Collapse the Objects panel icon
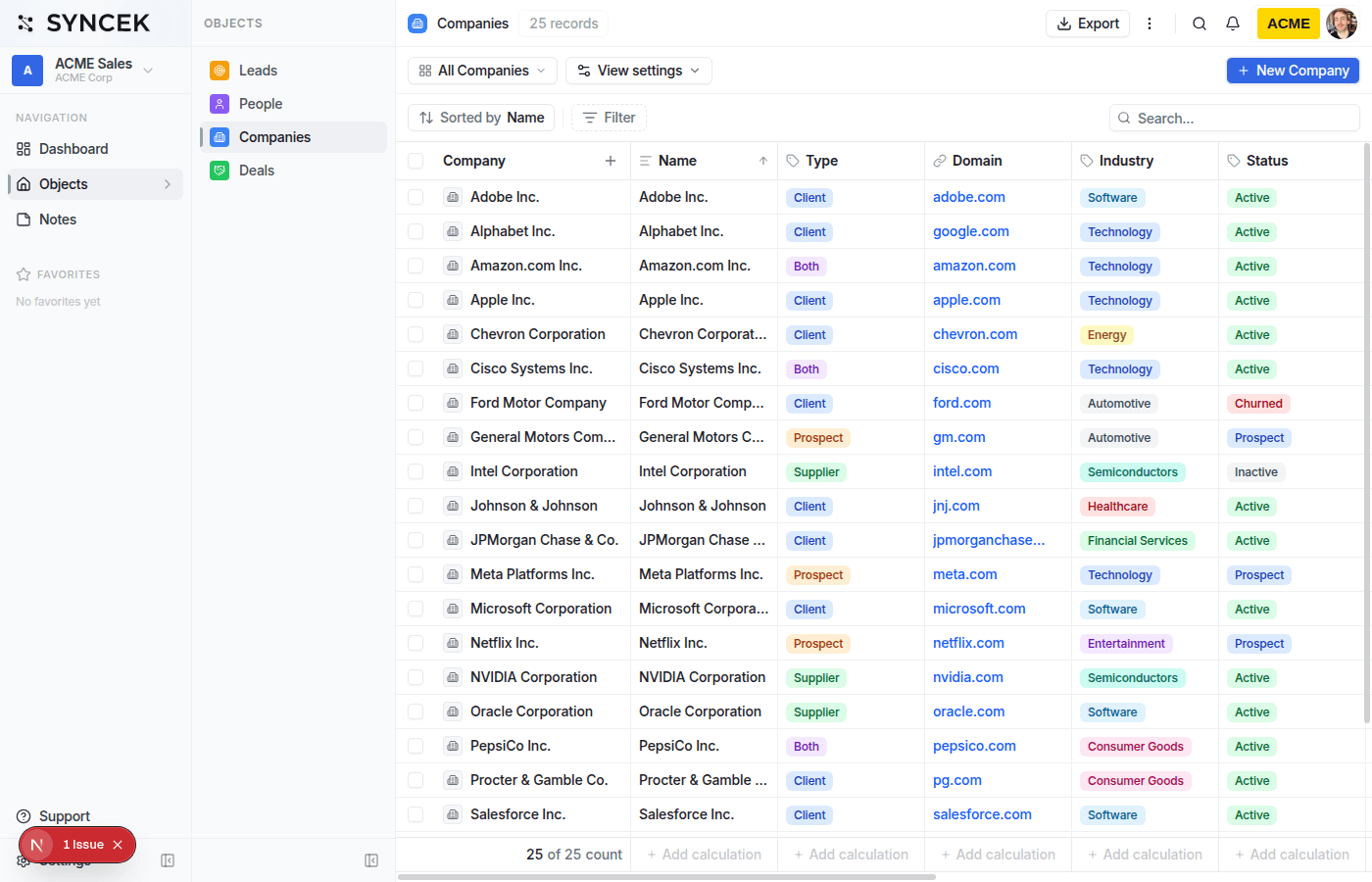The width and height of the screenshot is (1372, 882). [371, 860]
